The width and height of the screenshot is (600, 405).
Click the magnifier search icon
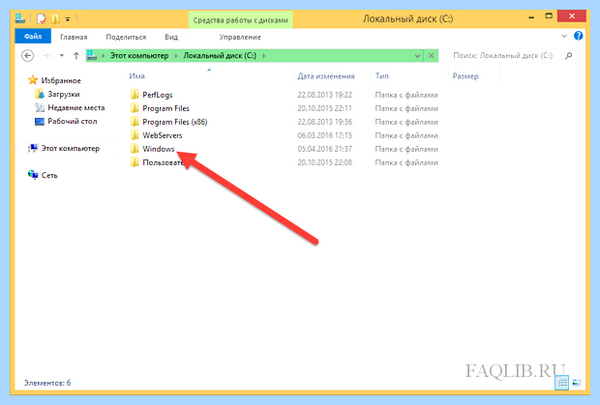569,56
